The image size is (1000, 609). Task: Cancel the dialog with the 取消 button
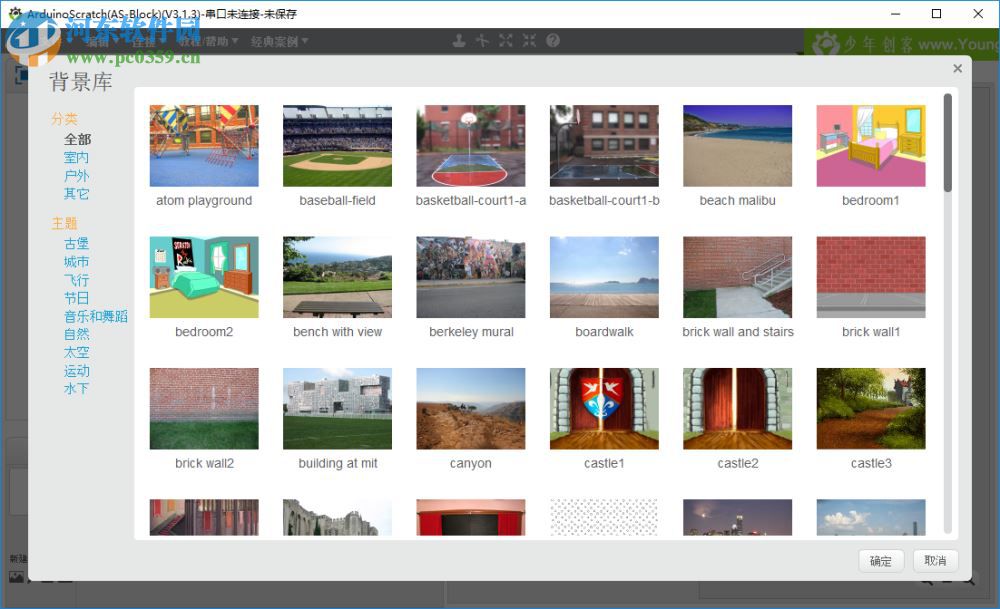point(935,561)
